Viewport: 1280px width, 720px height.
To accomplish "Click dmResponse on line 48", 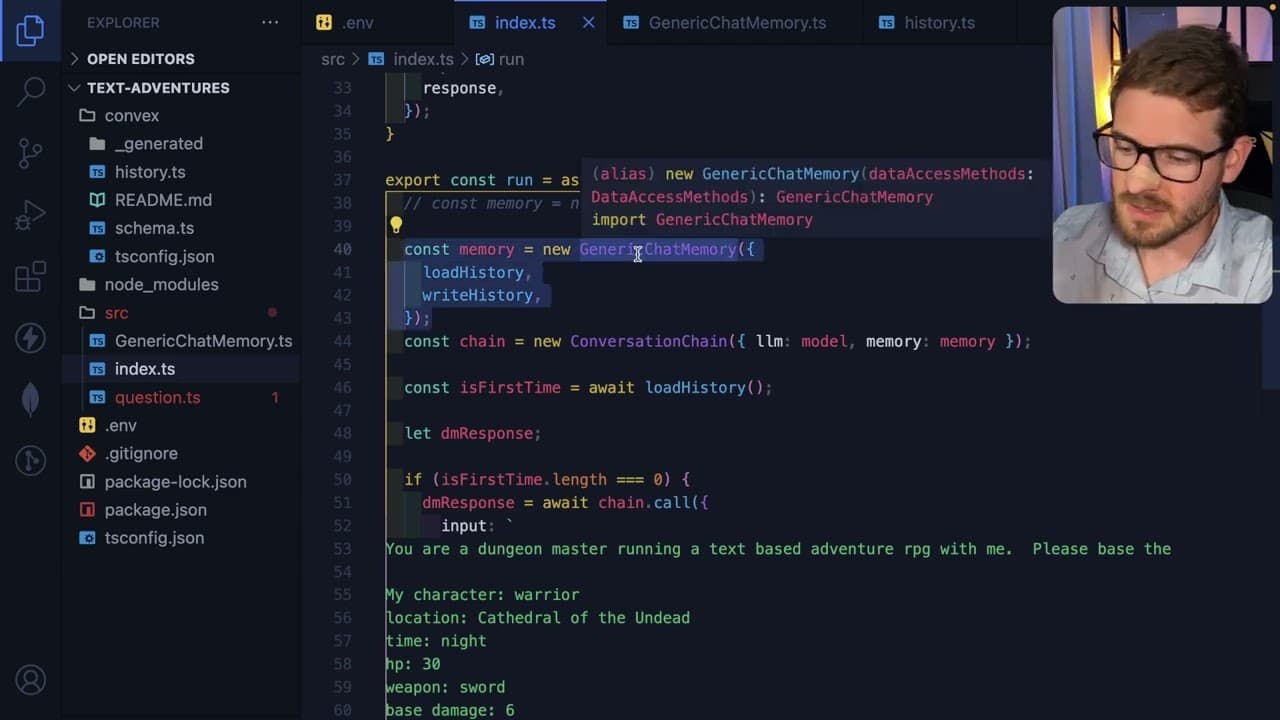I will coord(486,433).
